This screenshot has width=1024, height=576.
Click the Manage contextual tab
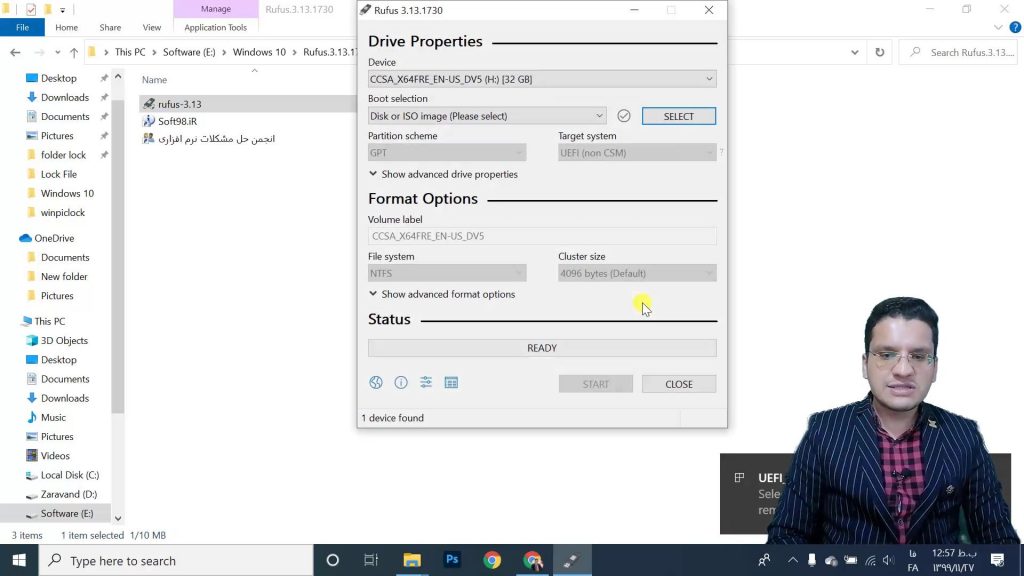coord(216,9)
